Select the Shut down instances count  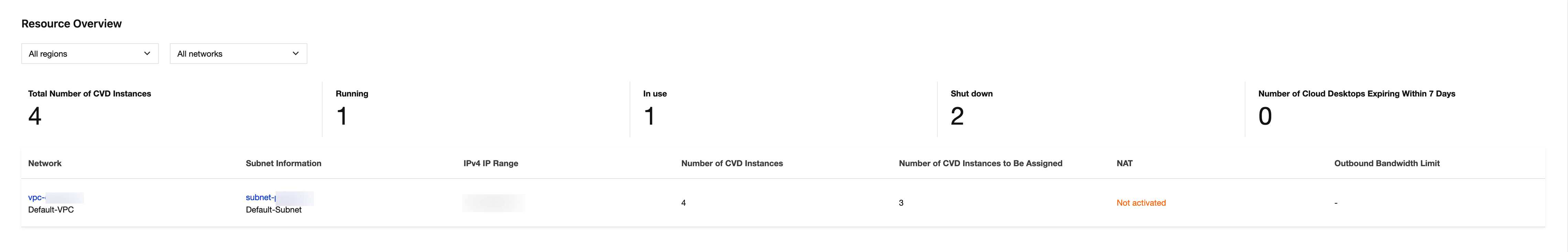coord(957,116)
